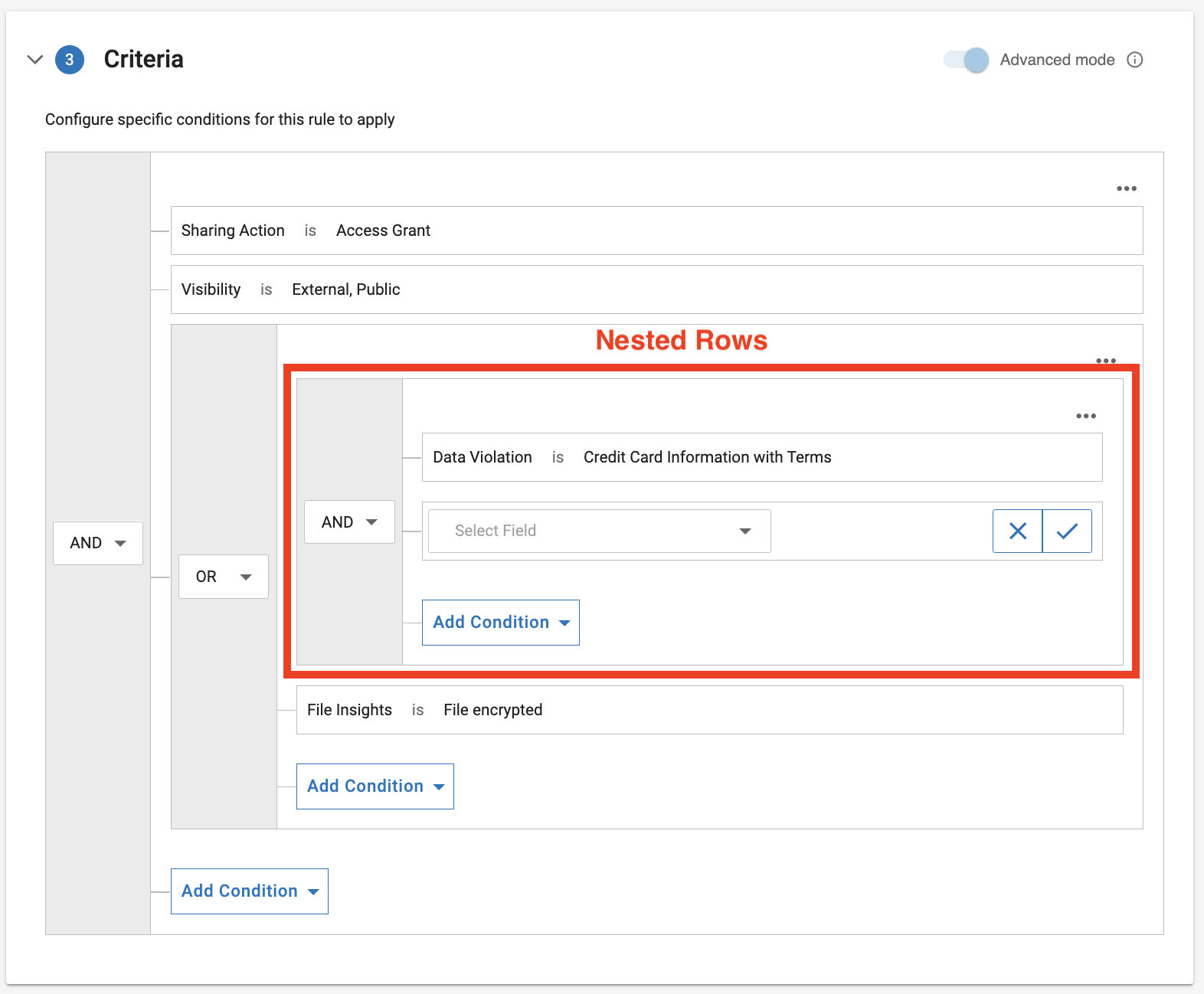This screenshot has height=994, width=1204.
Task: Select the Visibility is External, Public row
Action: click(x=656, y=289)
